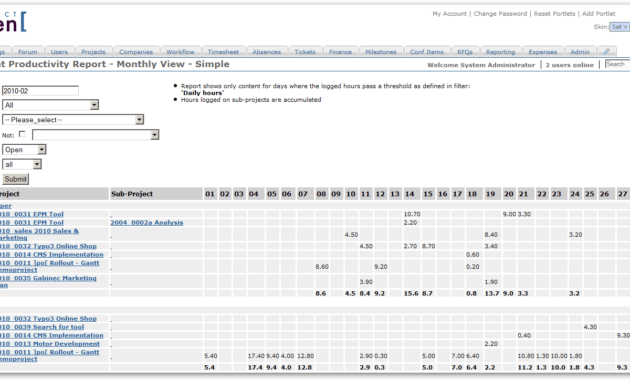Viewport: 630px width, 380px height.
Task: Click the 15.6 daily total
Action: tap(411, 294)
